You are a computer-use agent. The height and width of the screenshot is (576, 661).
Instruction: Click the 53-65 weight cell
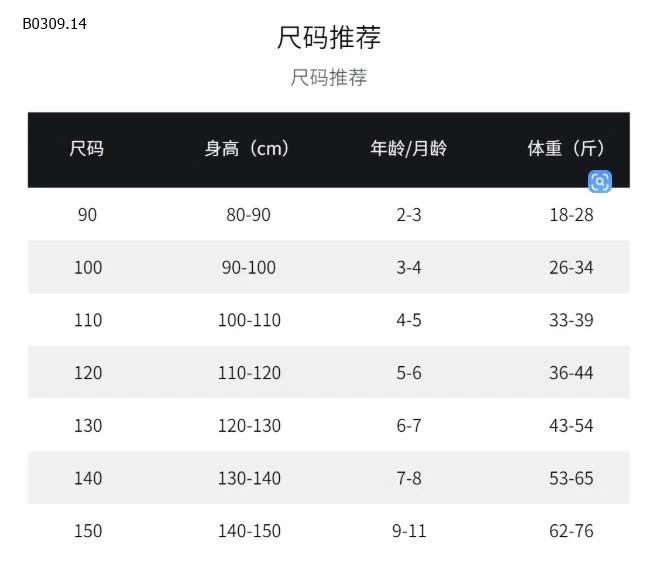point(571,479)
